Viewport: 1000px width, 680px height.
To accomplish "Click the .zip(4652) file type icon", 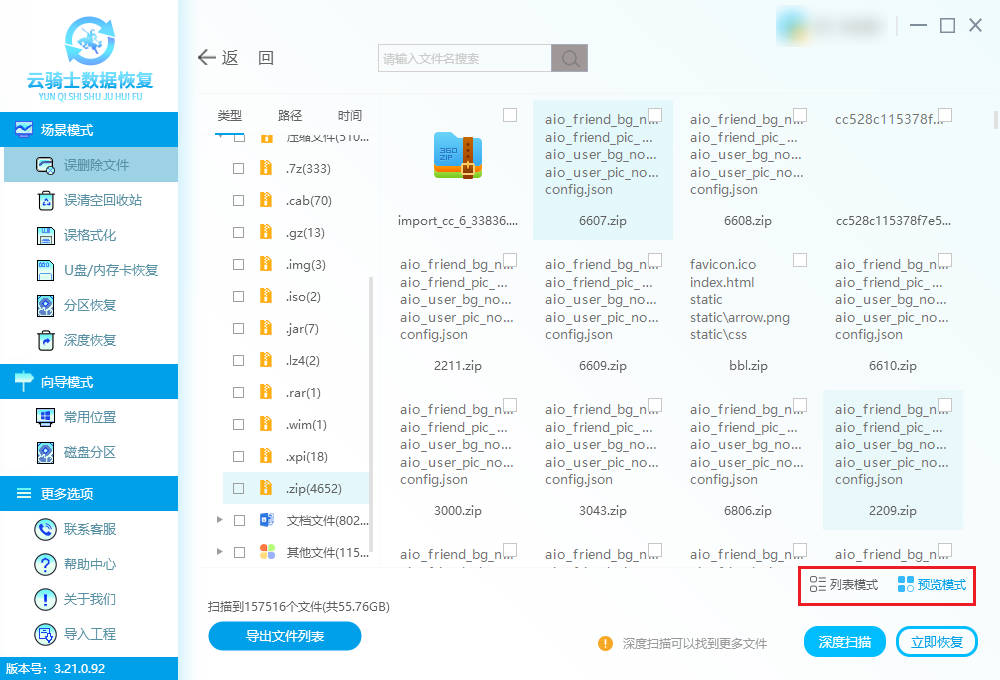I will coord(266,489).
